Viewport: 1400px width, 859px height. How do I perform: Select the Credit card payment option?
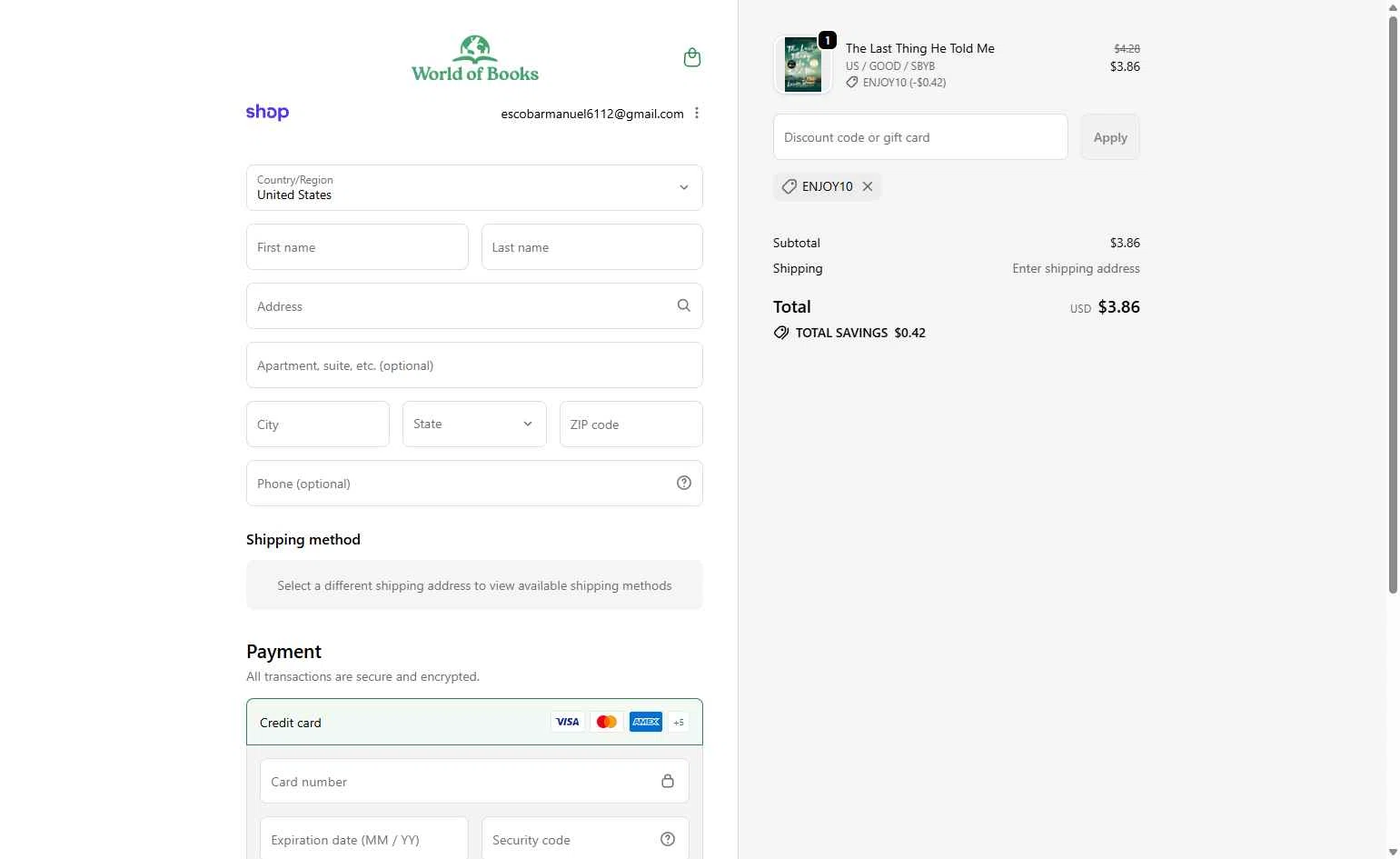pyautogui.click(x=474, y=722)
